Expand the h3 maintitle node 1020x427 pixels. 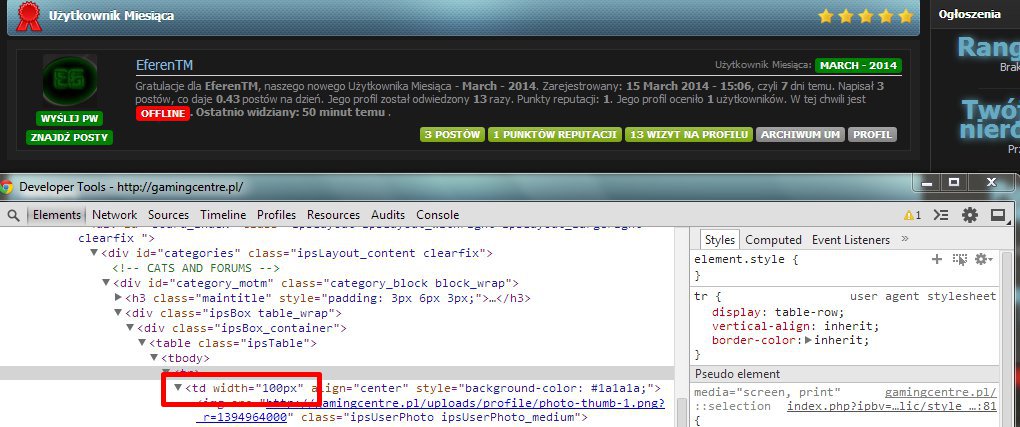(119, 298)
